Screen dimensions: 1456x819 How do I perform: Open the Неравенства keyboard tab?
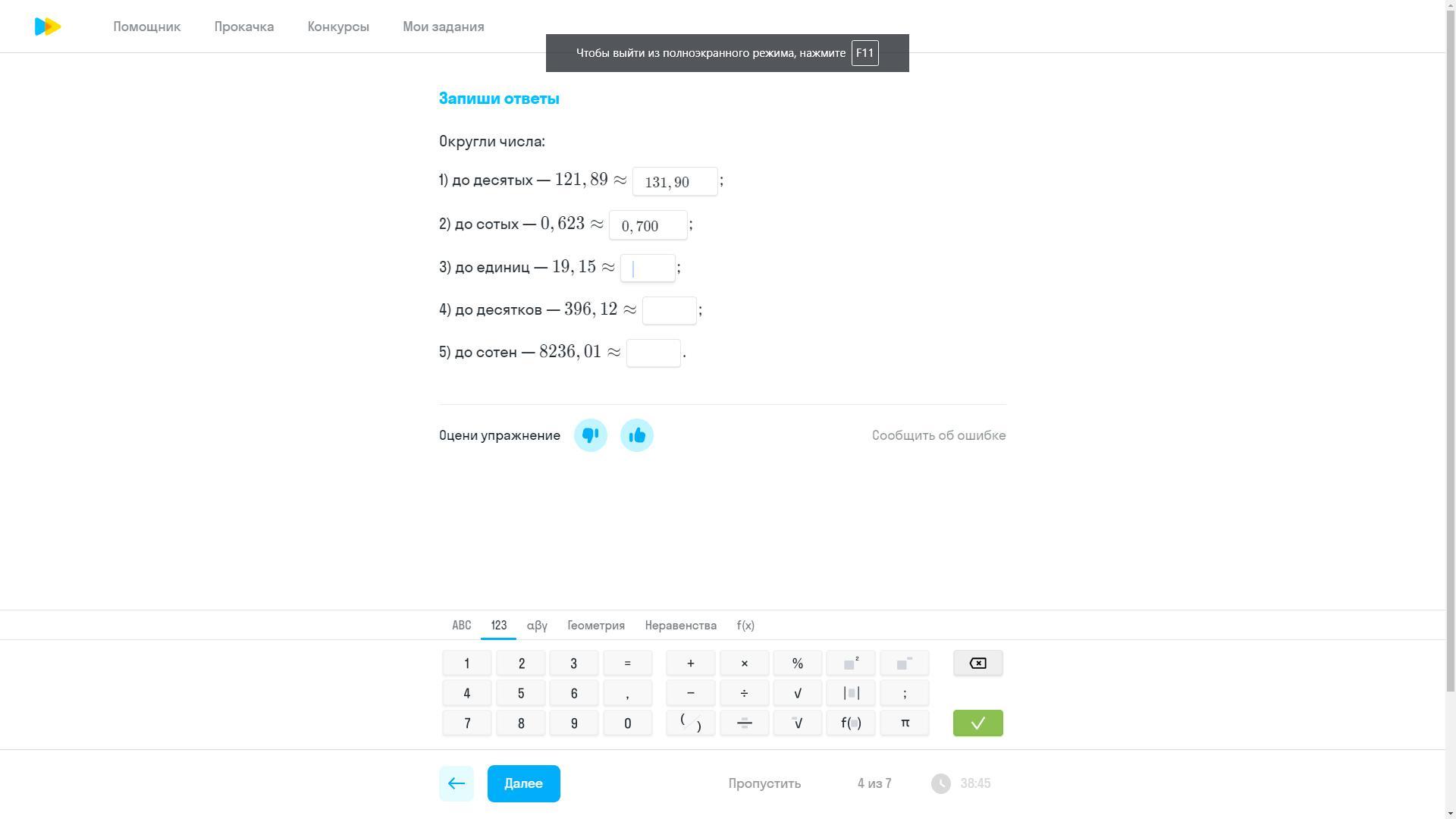(x=680, y=626)
